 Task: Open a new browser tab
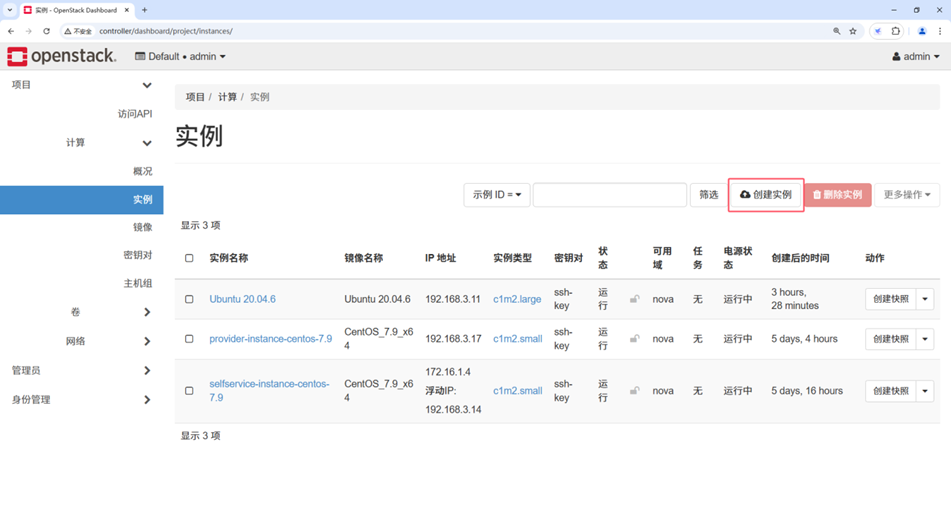pos(144,10)
